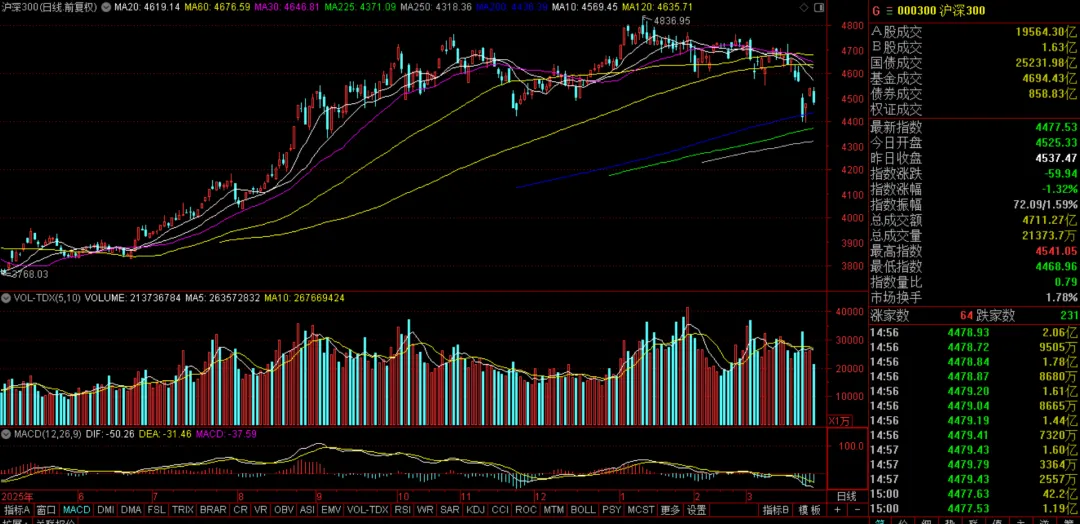Click the MA225: 4371.09 label
This screenshot has width=1080, height=524.
362,8
